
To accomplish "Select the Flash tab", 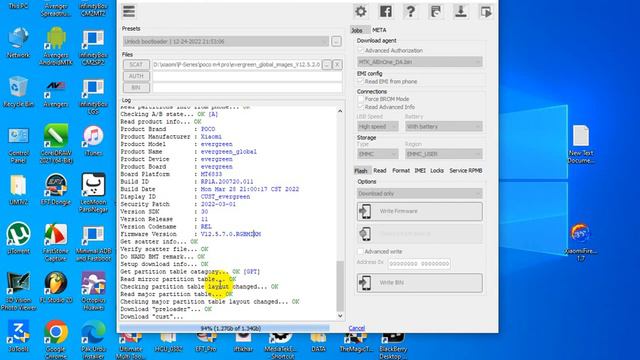I will (361, 171).
